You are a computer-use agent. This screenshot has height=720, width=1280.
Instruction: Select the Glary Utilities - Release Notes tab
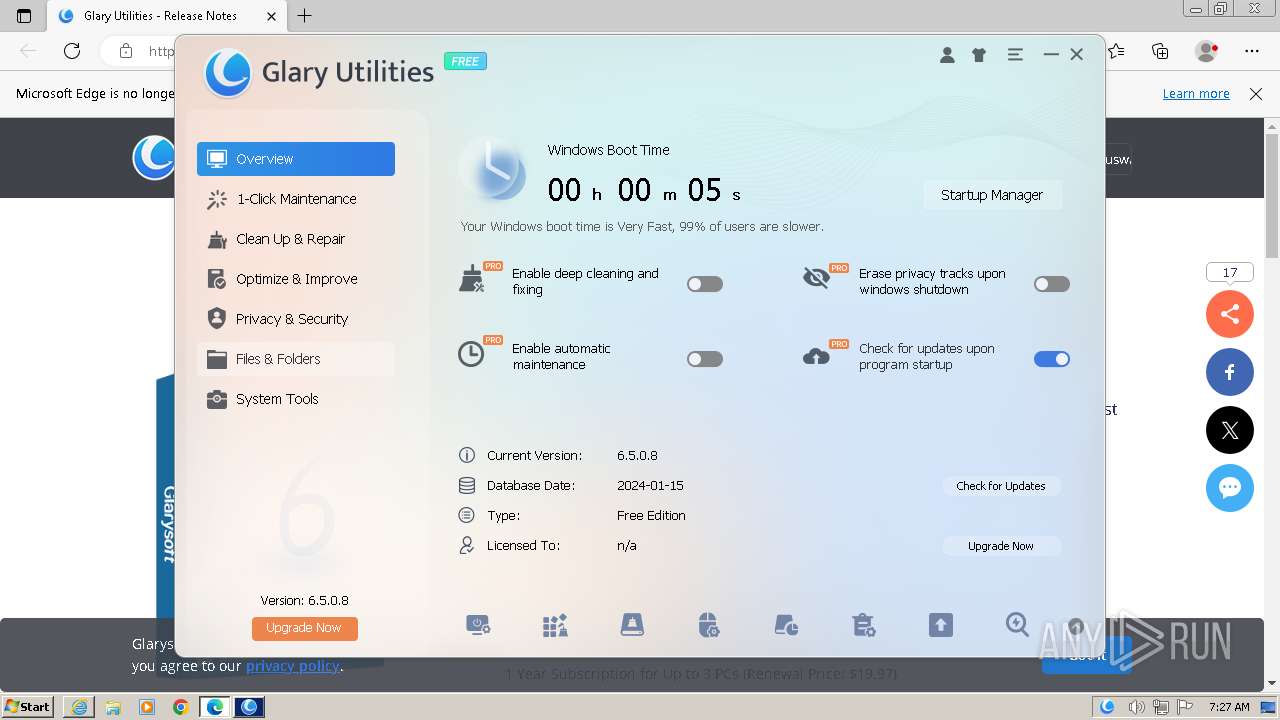coord(166,16)
